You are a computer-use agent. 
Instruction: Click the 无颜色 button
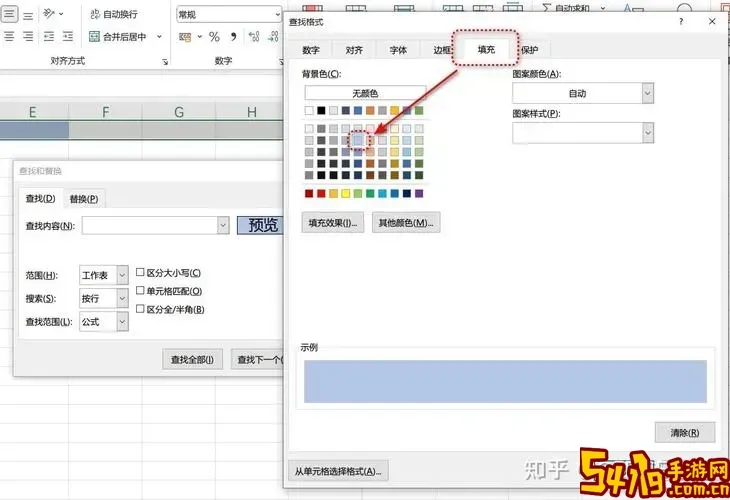click(365, 93)
